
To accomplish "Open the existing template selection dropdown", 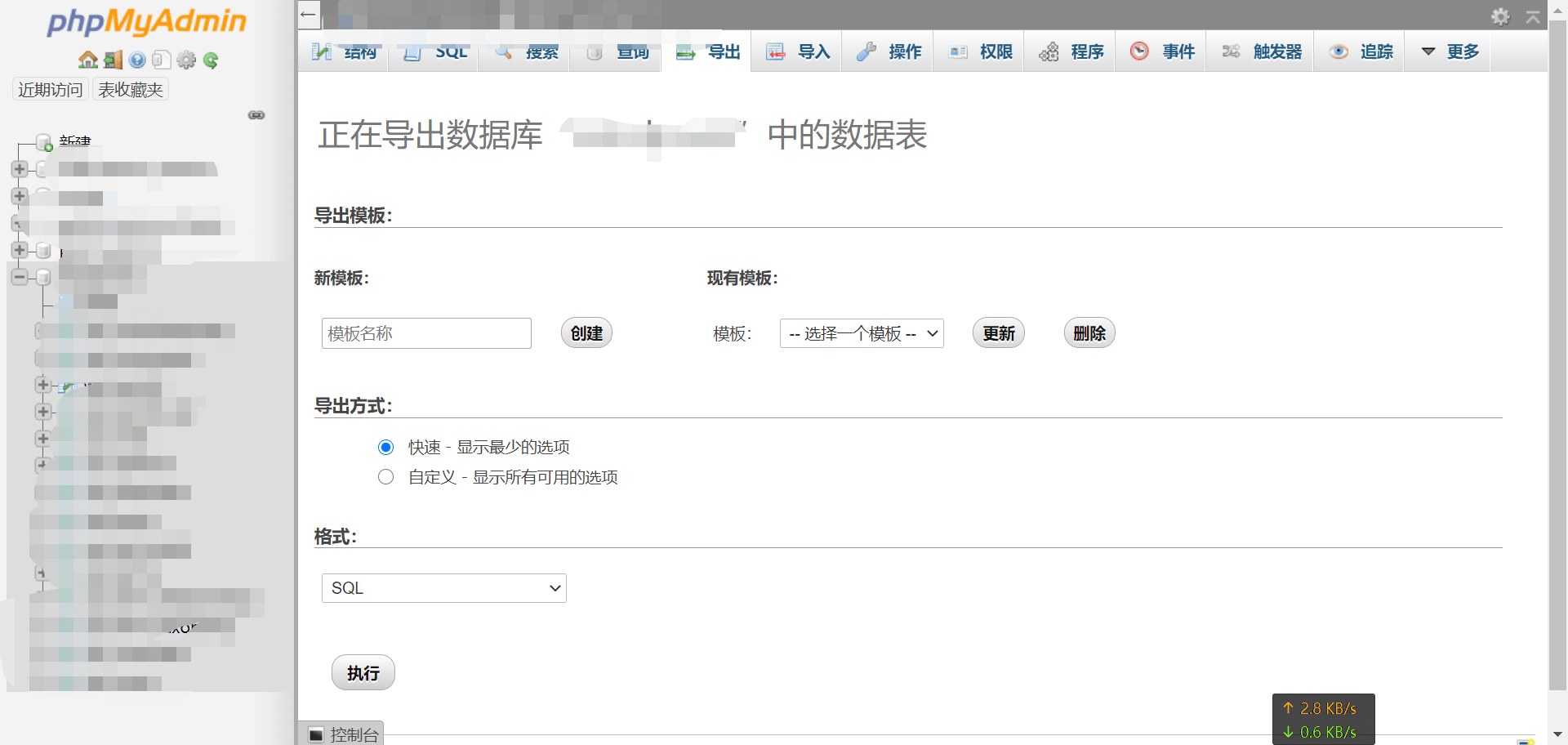I will tap(862, 333).
